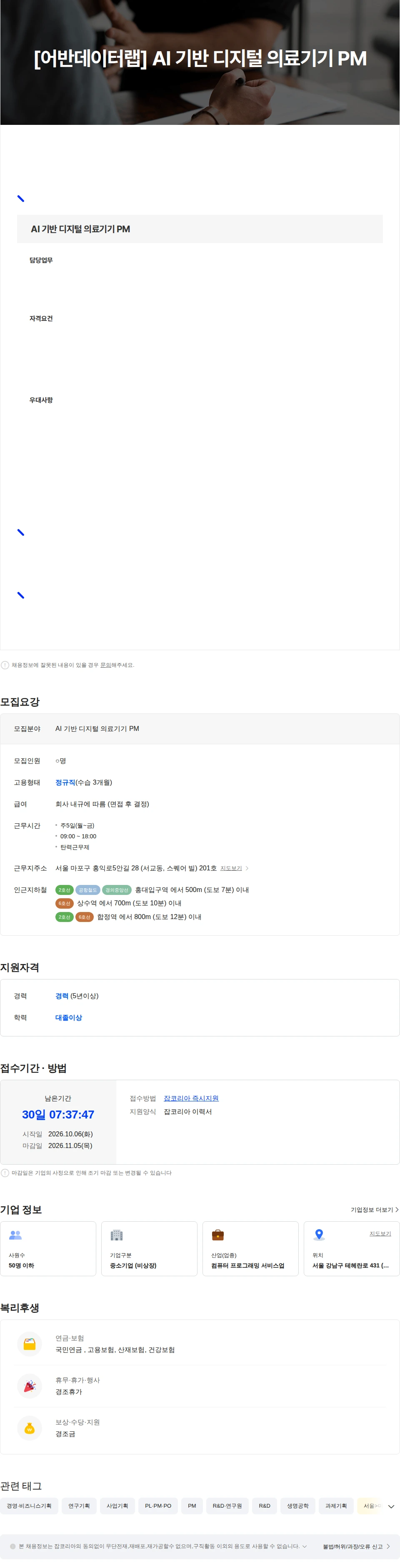Click the 탄력근무제 bullet item
This screenshot has width=400, height=1568.
pos(75,847)
